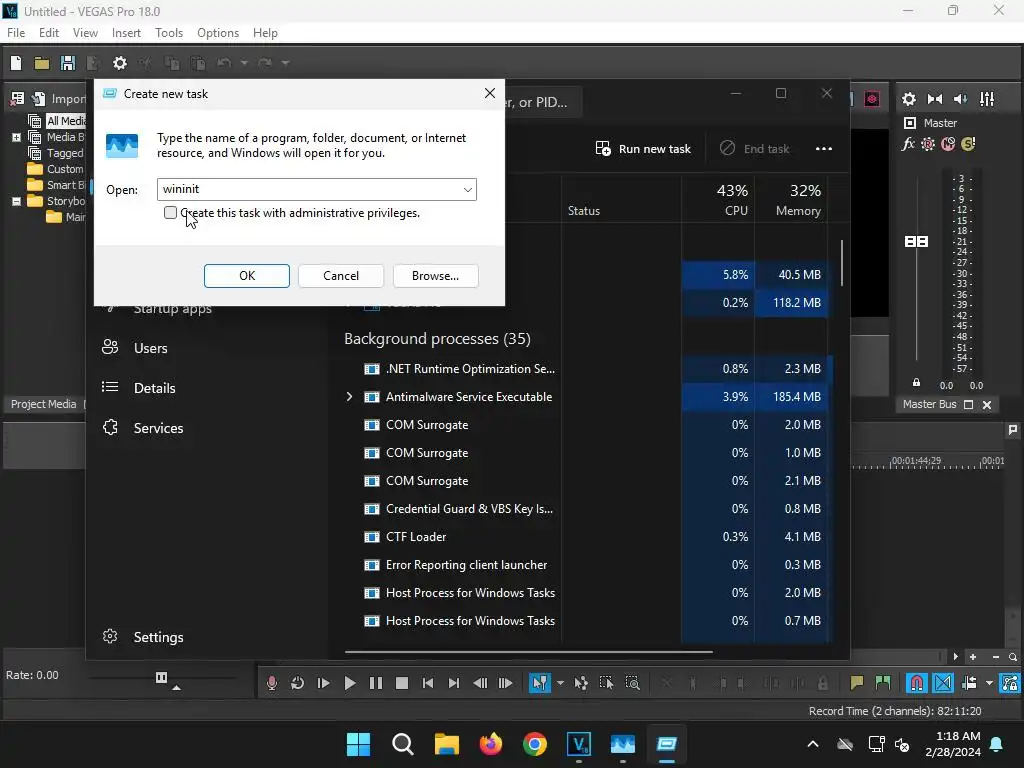The width and height of the screenshot is (1024, 768).
Task: Step to next frame
Action: pos(505,683)
